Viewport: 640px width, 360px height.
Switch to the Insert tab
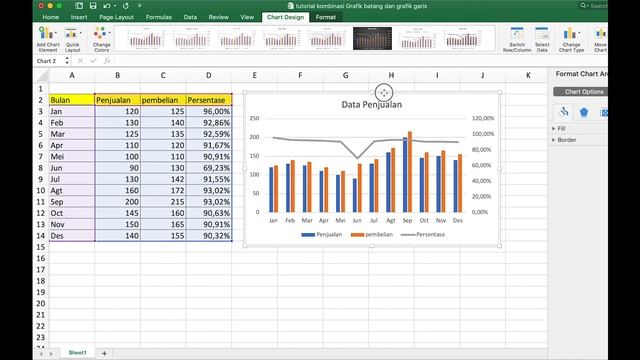(79, 17)
